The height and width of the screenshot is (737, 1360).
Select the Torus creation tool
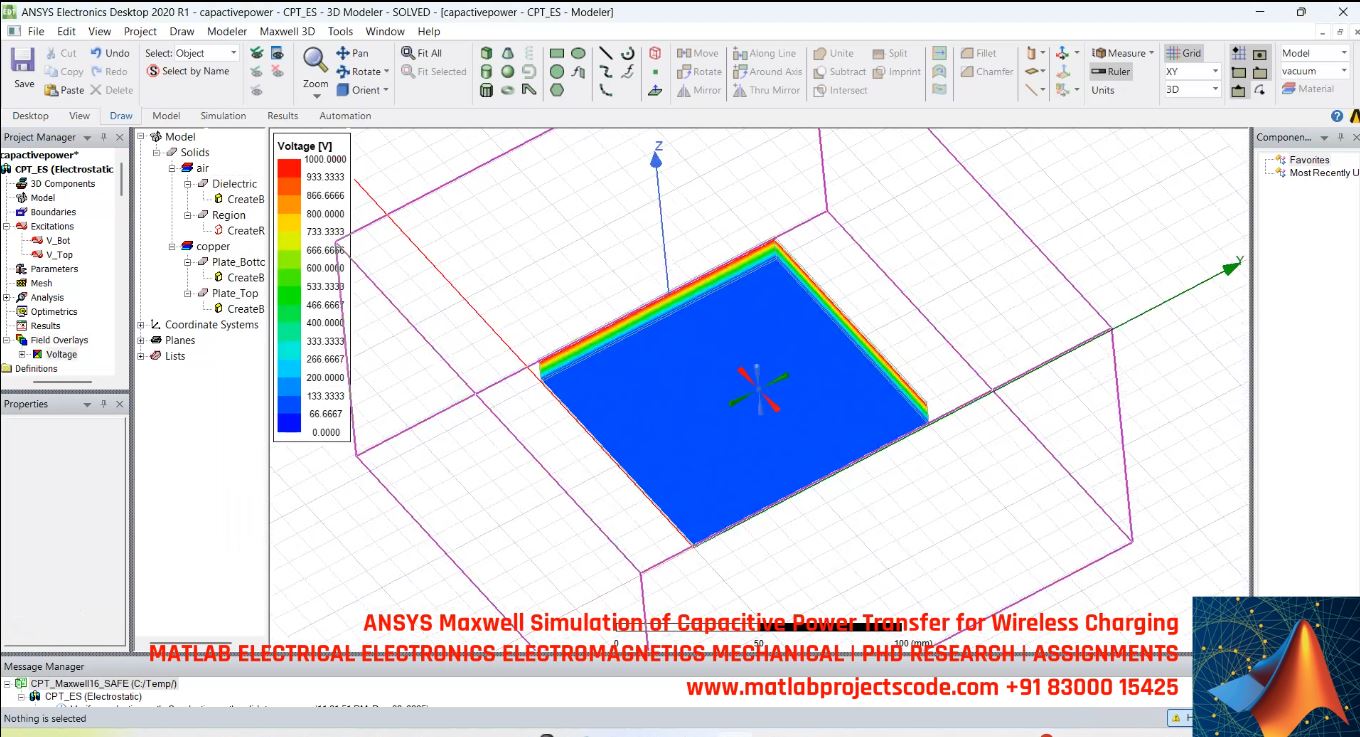pyautogui.click(x=507, y=90)
